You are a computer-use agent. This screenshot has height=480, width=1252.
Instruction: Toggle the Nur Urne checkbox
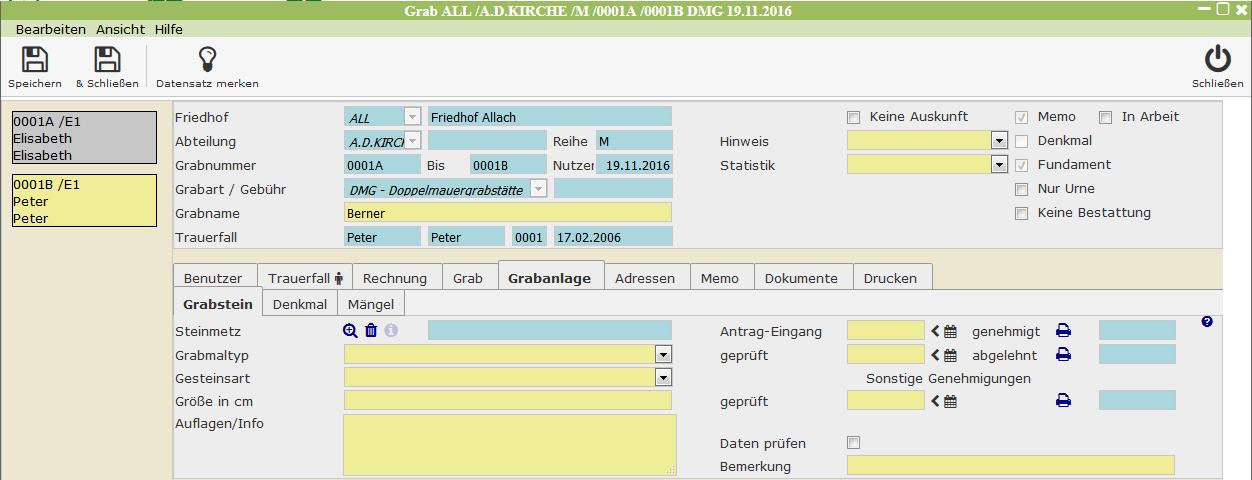click(1021, 189)
